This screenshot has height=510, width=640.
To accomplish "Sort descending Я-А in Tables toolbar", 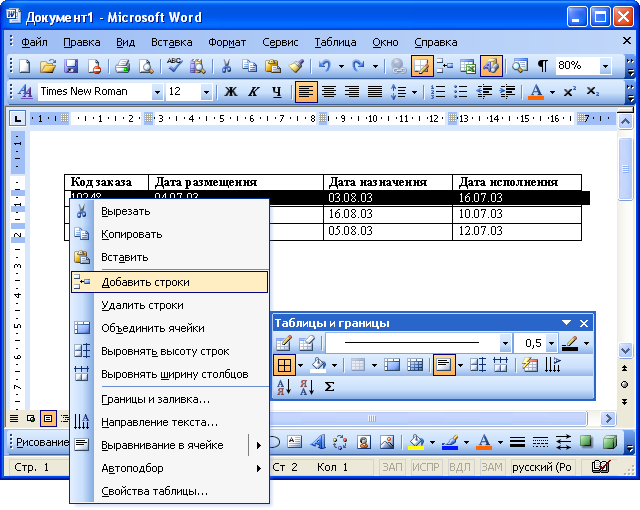I will tap(307, 387).
